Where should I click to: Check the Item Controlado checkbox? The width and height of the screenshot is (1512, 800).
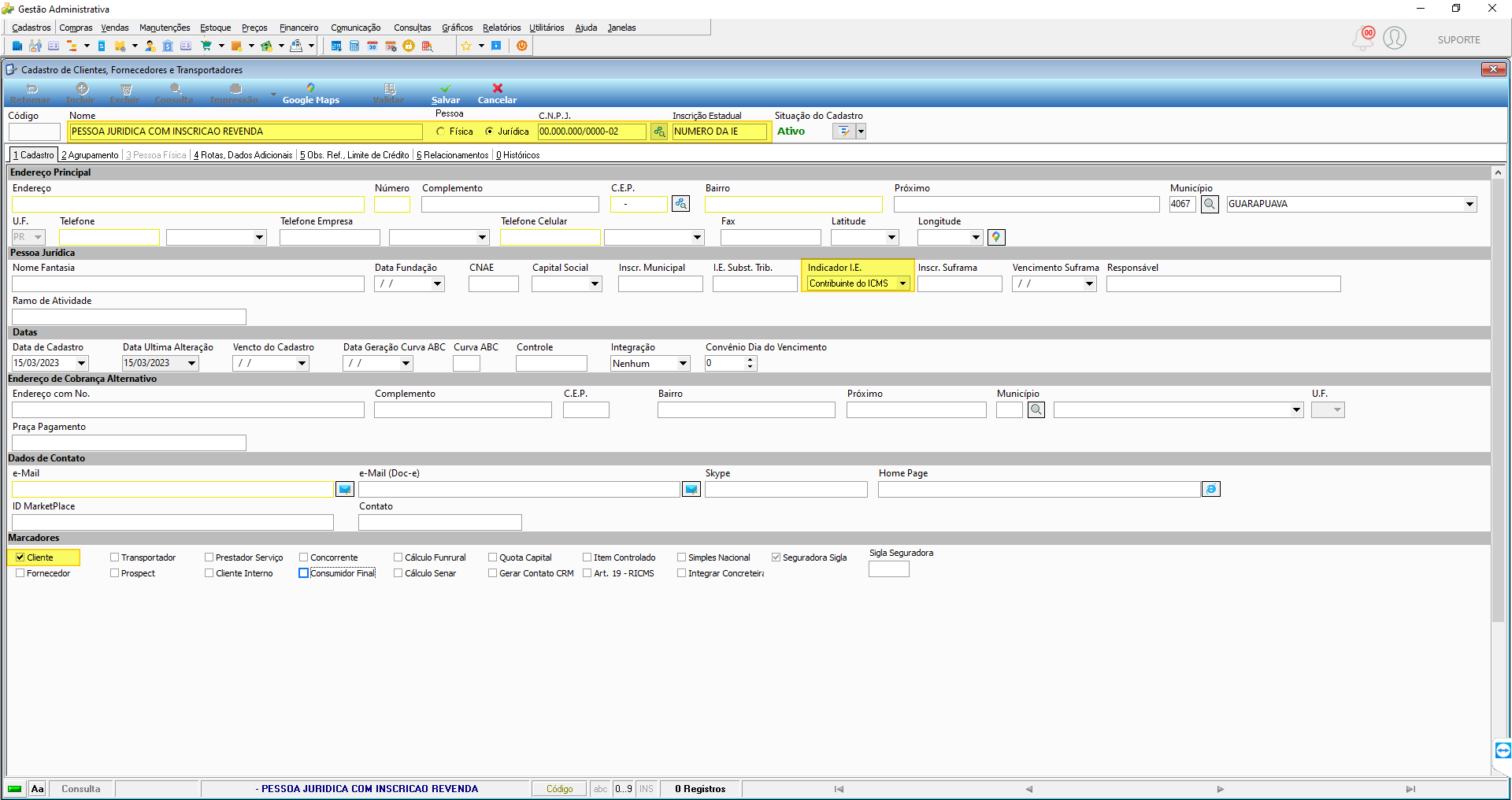click(587, 557)
